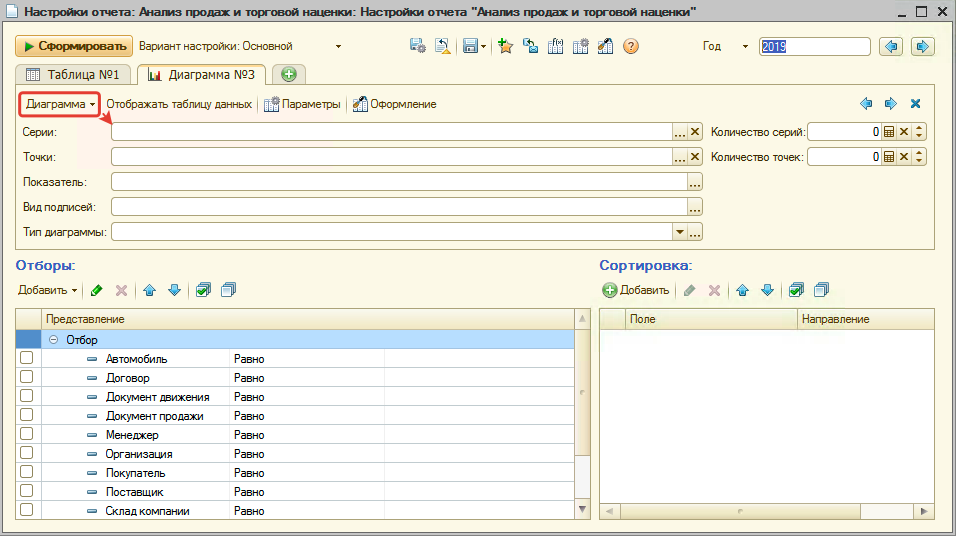Click the move down arrow in Сортировка toolbar
This screenshot has width=956, height=536.
768,290
